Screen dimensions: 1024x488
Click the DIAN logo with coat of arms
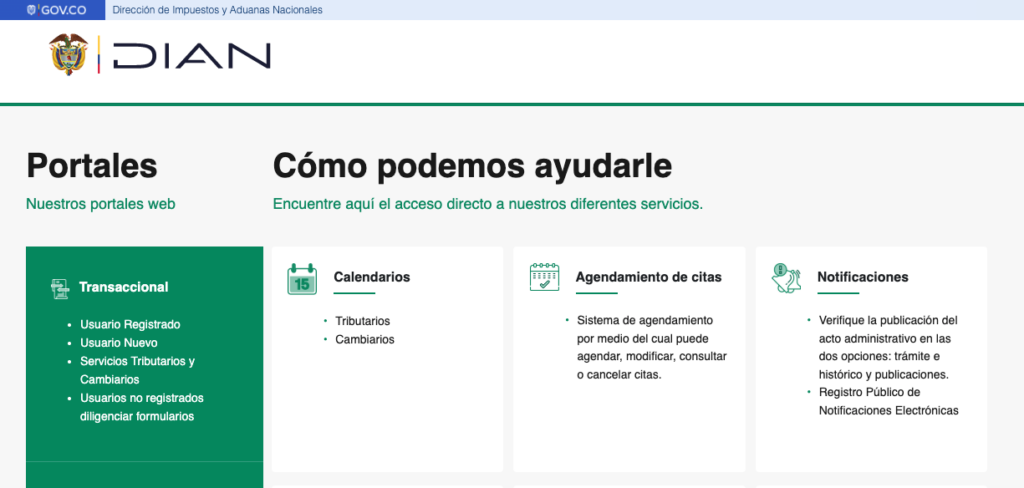coord(159,55)
